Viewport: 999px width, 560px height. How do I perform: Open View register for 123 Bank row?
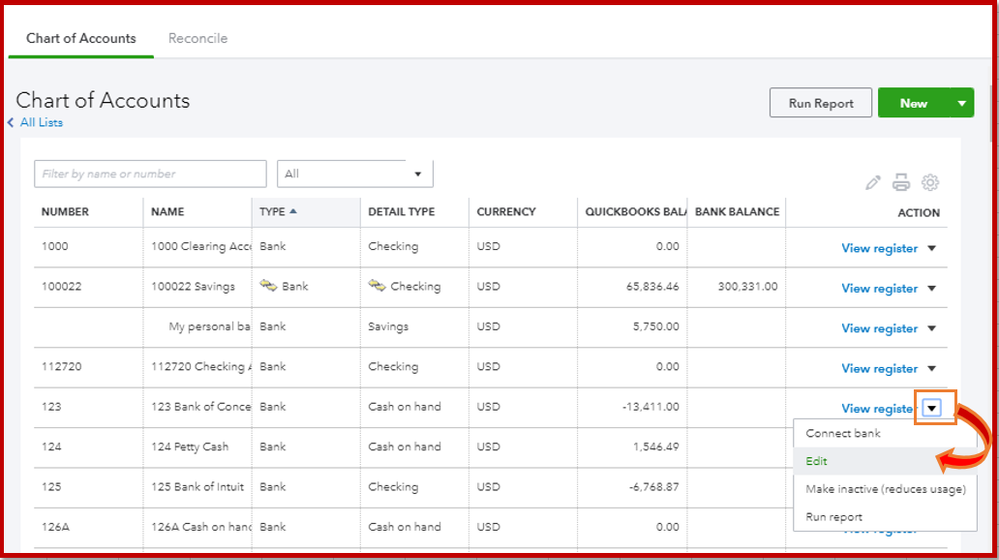coord(878,409)
